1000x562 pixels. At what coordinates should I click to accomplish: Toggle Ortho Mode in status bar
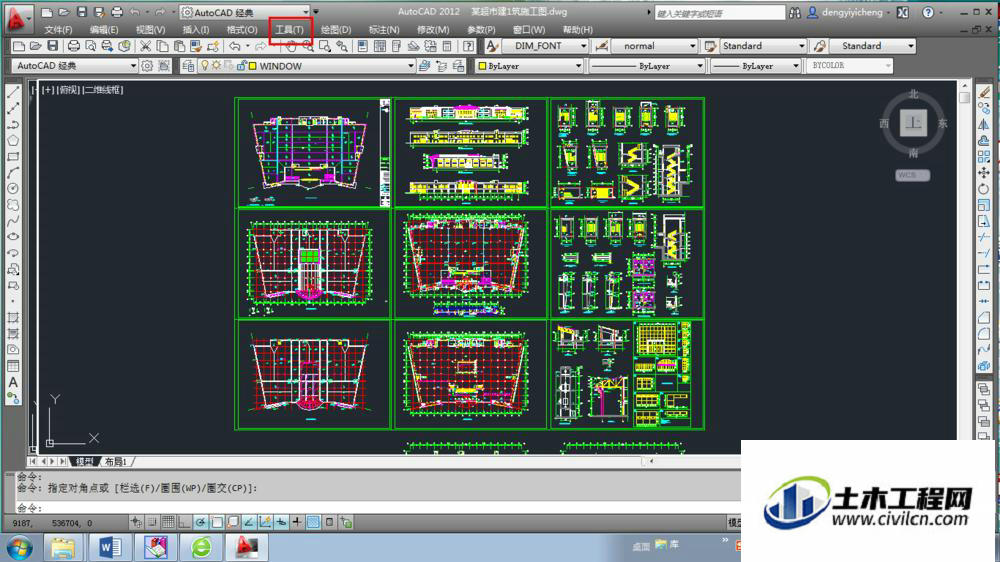(x=184, y=522)
